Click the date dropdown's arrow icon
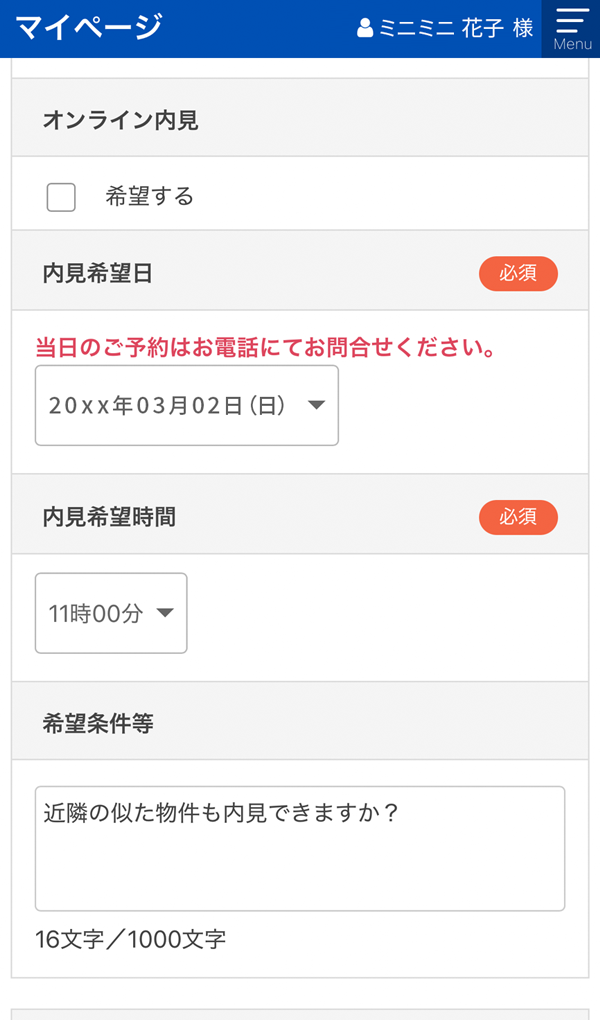The width and height of the screenshot is (600, 1020). (316, 405)
